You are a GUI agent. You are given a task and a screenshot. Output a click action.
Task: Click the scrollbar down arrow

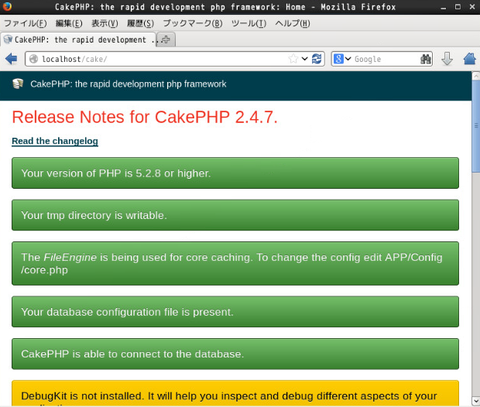476,400
